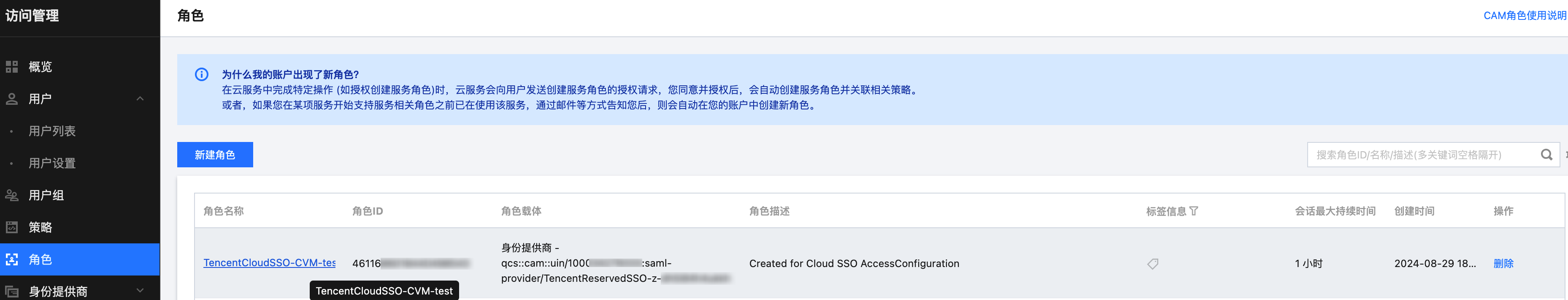This screenshot has width=1568, height=300.
Task: Click the Policies (策略) sidebar icon
Action: [11, 227]
